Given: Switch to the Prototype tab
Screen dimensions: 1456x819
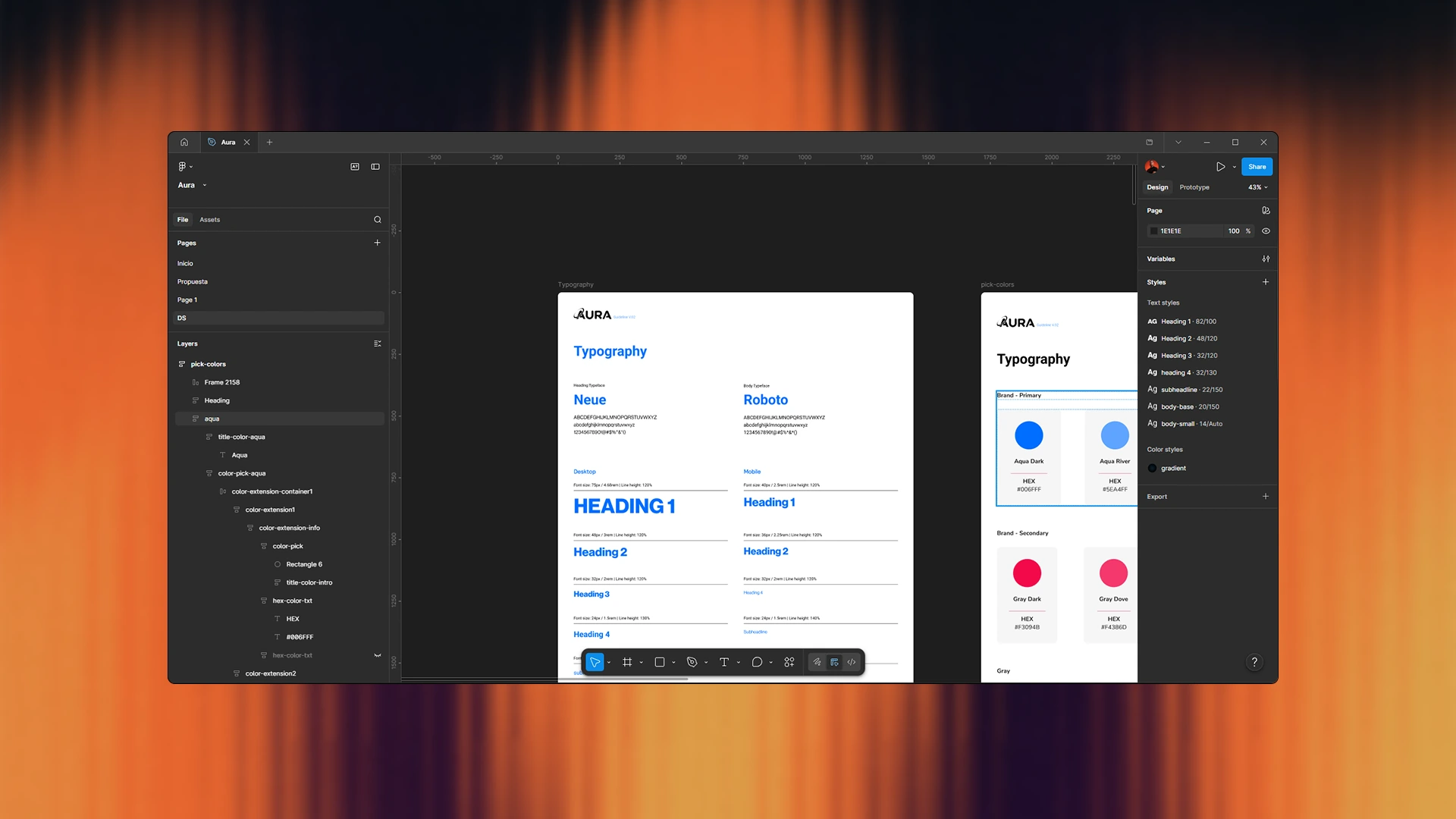Looking at the screenshot, I should pos(1194,187).
